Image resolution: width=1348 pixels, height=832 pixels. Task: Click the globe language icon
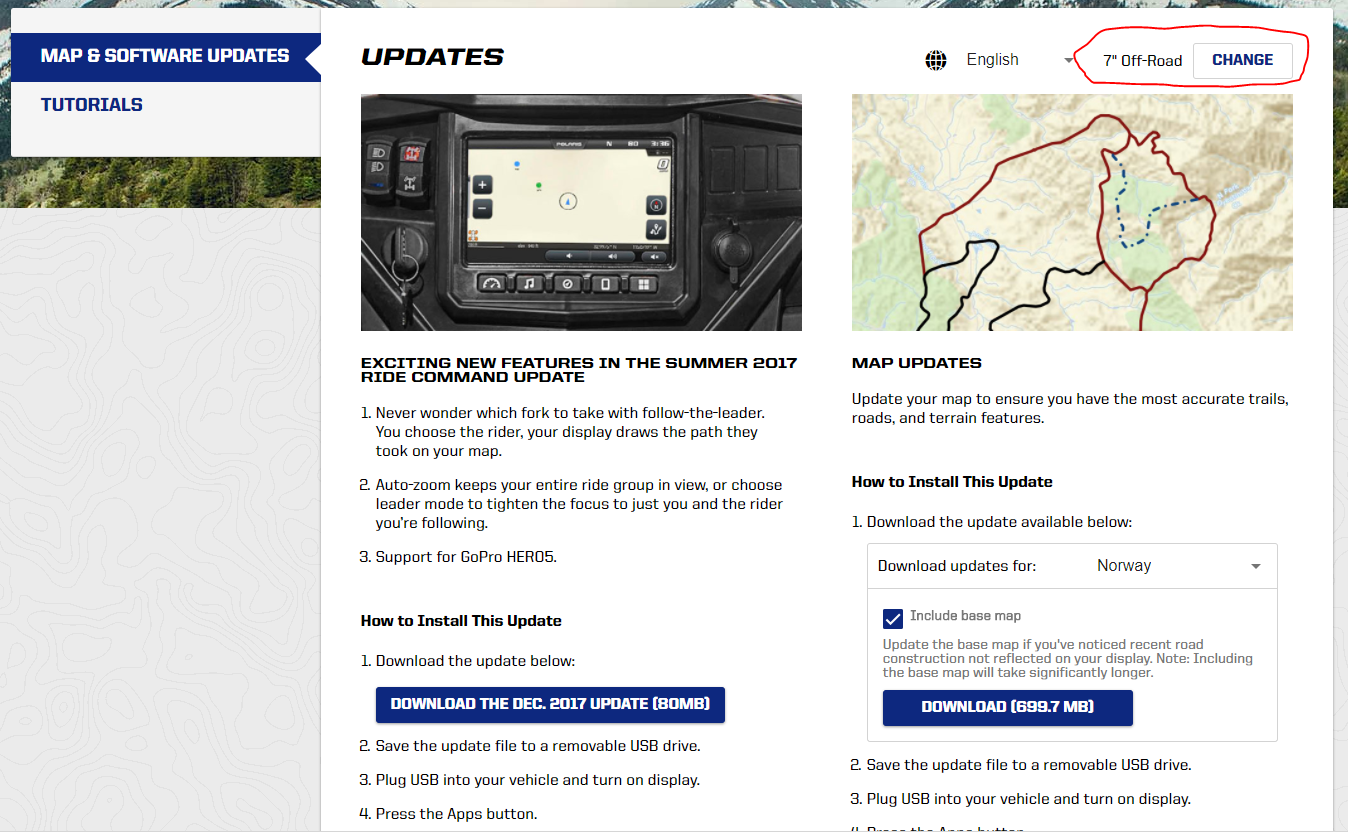point(936,60)
